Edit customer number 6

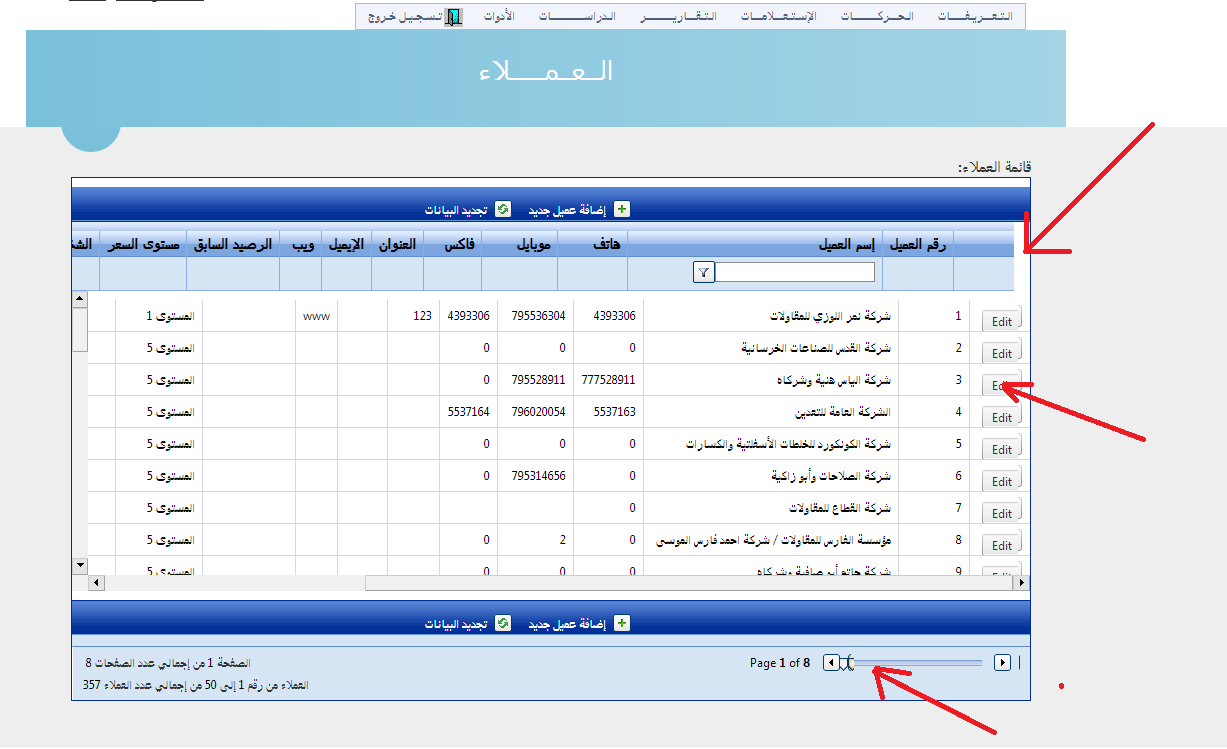(x=1002, y=481)
